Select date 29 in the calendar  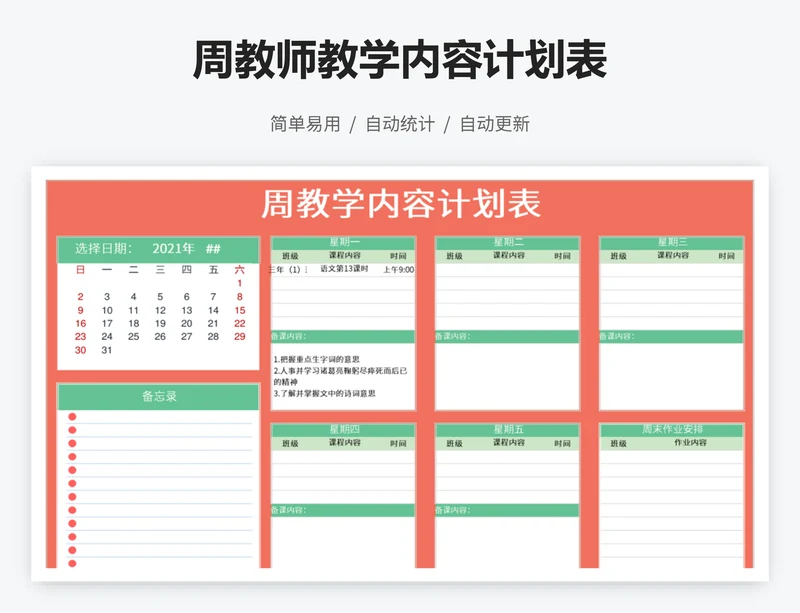pos(240,337)
